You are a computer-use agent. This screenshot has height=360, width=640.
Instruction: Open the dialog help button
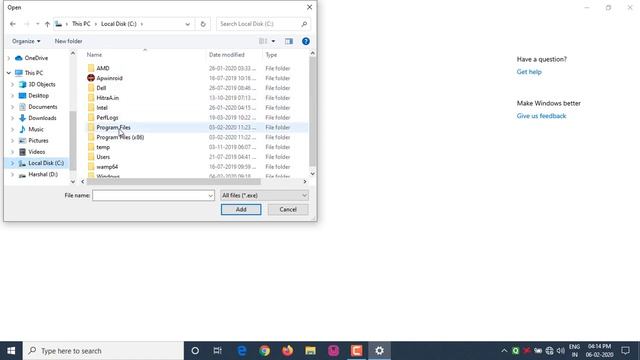coord(305,41)
